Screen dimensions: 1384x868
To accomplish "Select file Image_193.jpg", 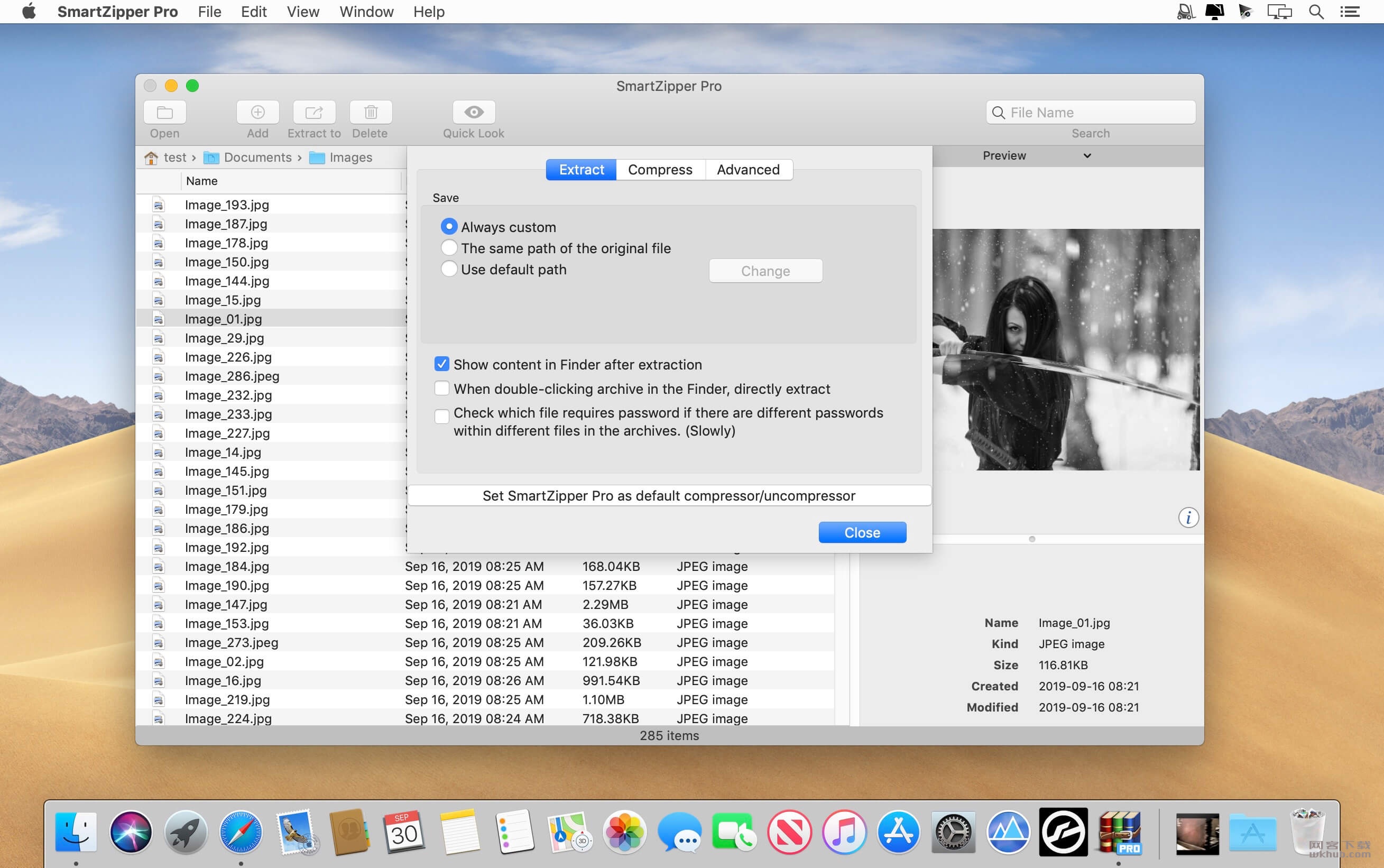I will 227,205.
